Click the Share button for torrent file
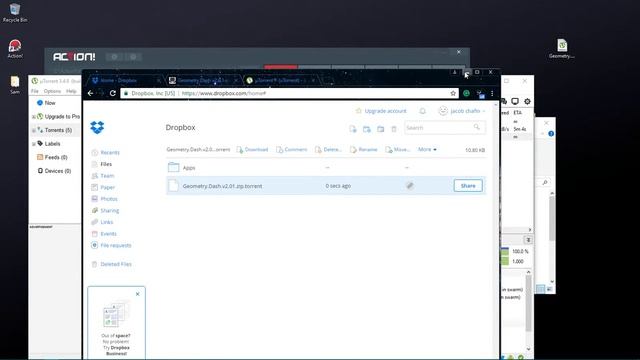 point(468,186)
